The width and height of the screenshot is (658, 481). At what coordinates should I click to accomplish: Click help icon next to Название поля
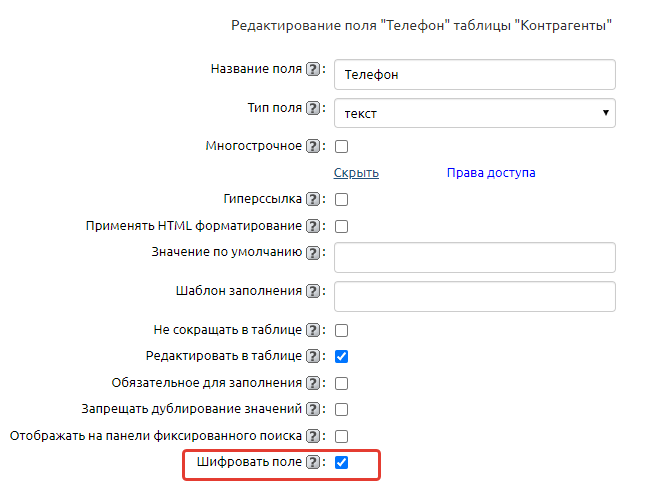pos(313,70)
